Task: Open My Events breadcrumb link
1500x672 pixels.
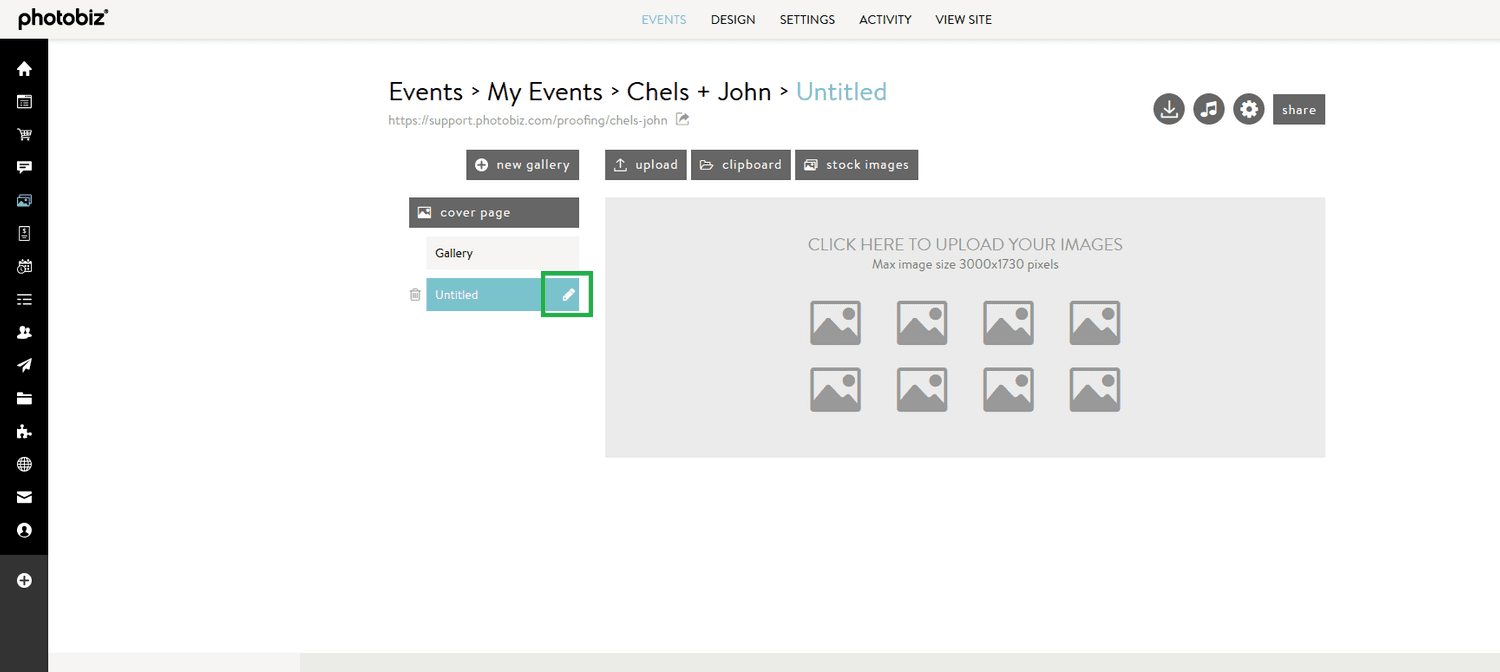Action: 545,91
